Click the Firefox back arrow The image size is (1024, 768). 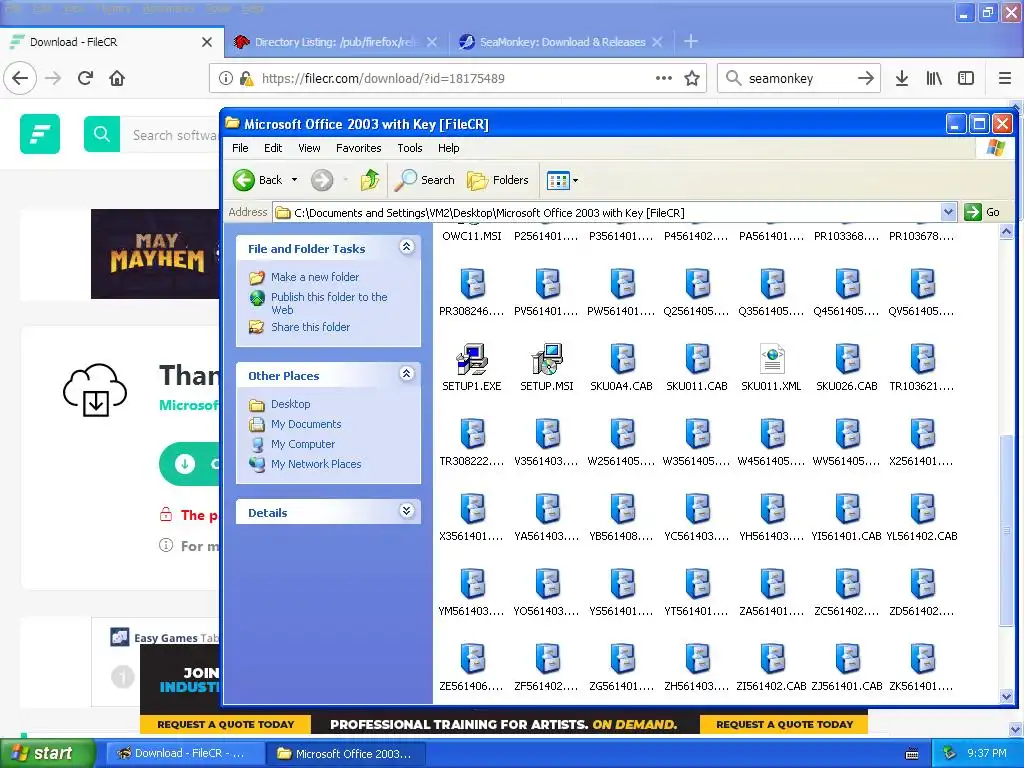20,78
